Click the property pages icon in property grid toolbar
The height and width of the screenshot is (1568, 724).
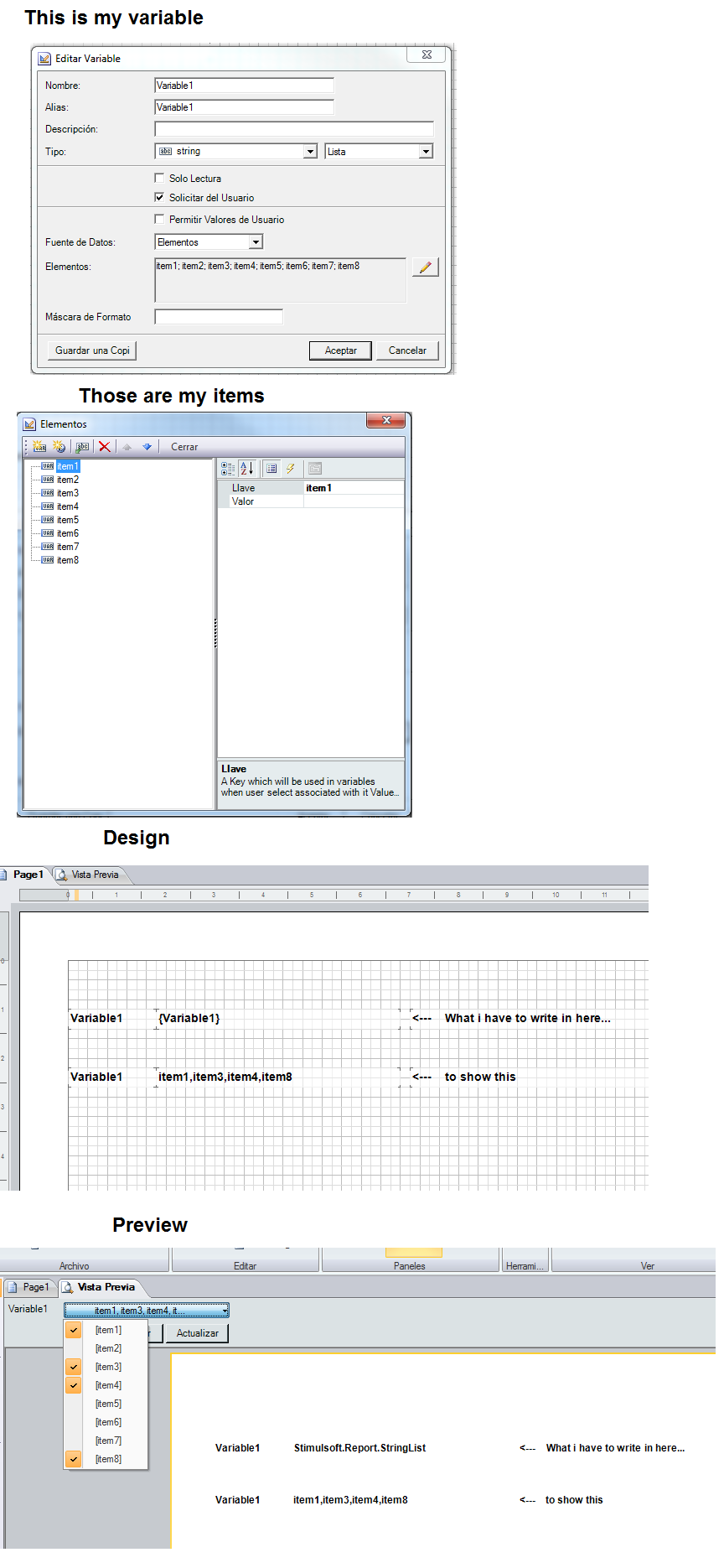314,469
